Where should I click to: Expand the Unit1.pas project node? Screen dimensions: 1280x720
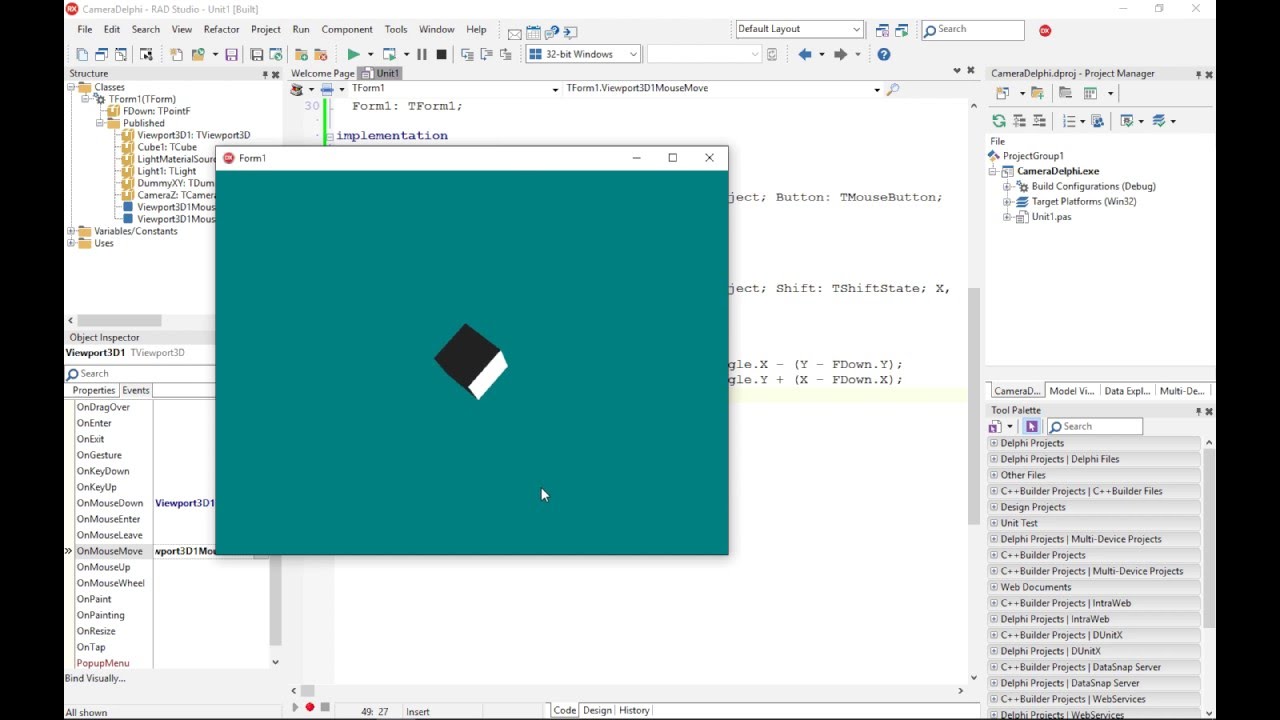coord(1008,217)
